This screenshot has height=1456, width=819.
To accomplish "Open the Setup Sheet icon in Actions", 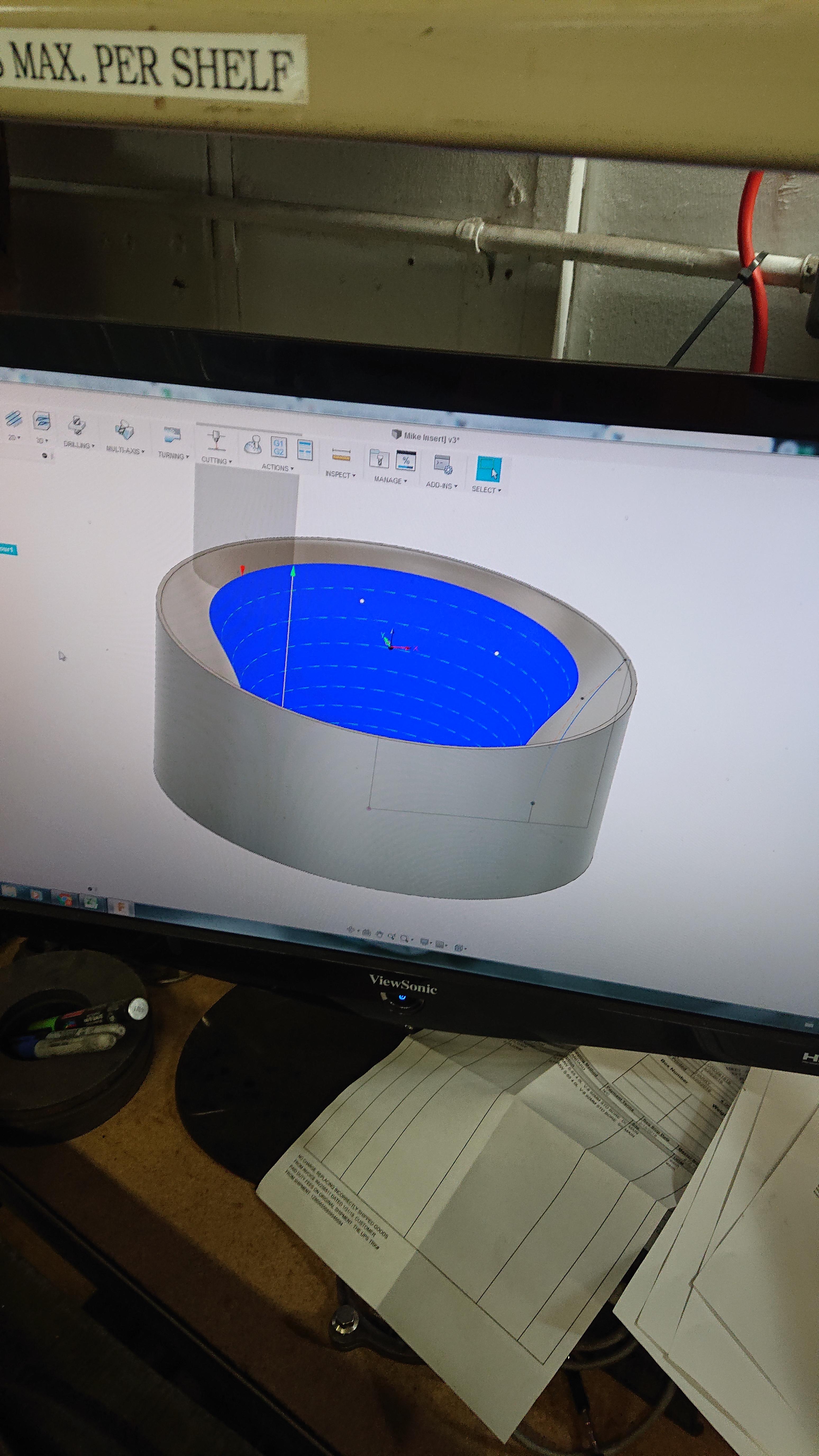I will point(305,451).
